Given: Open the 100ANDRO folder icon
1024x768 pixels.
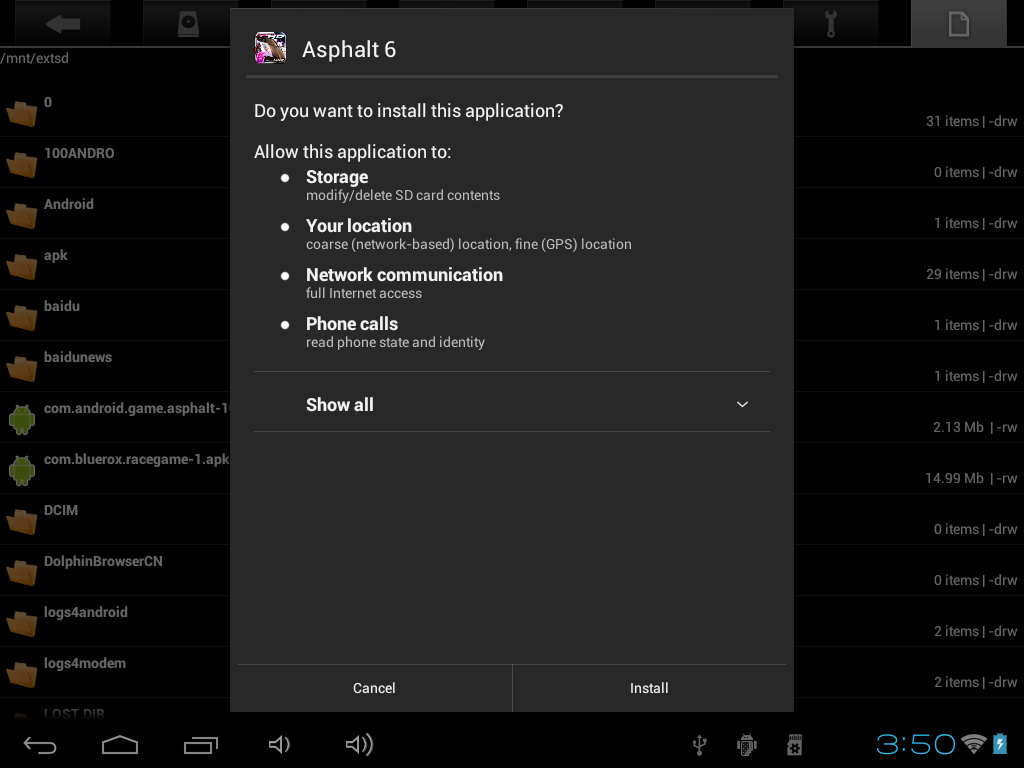Looking at the screenshot, I should tap(22, 165).
